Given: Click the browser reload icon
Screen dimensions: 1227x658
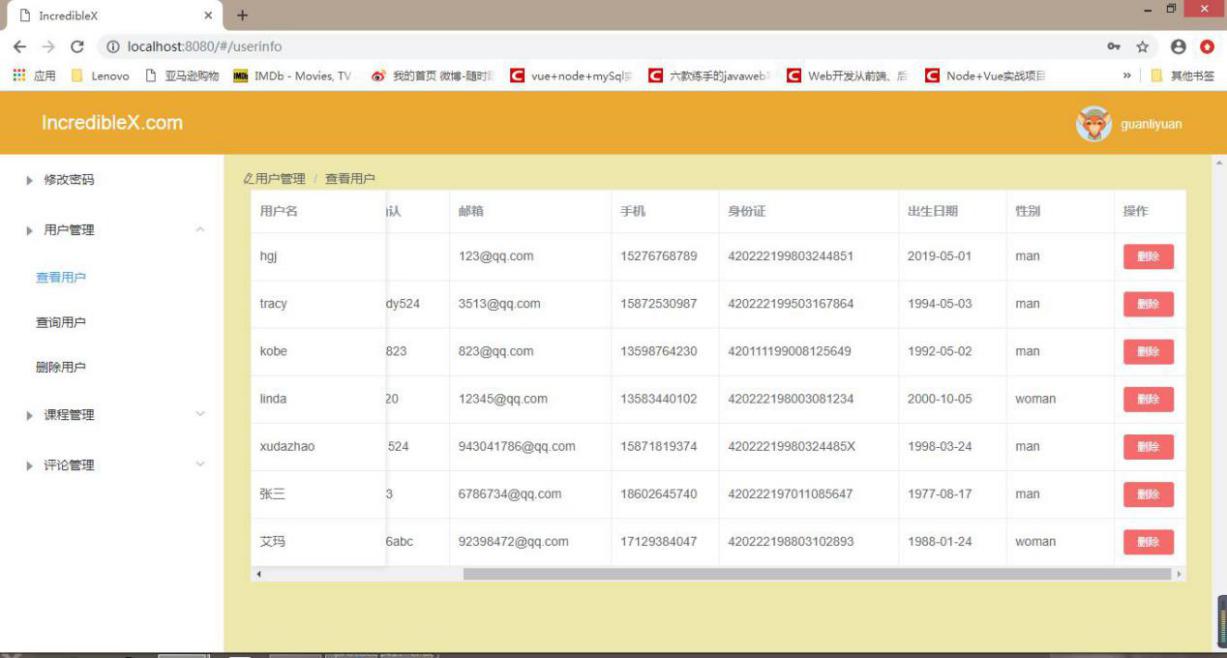Looking at the screenshot, I should (77, 47).
